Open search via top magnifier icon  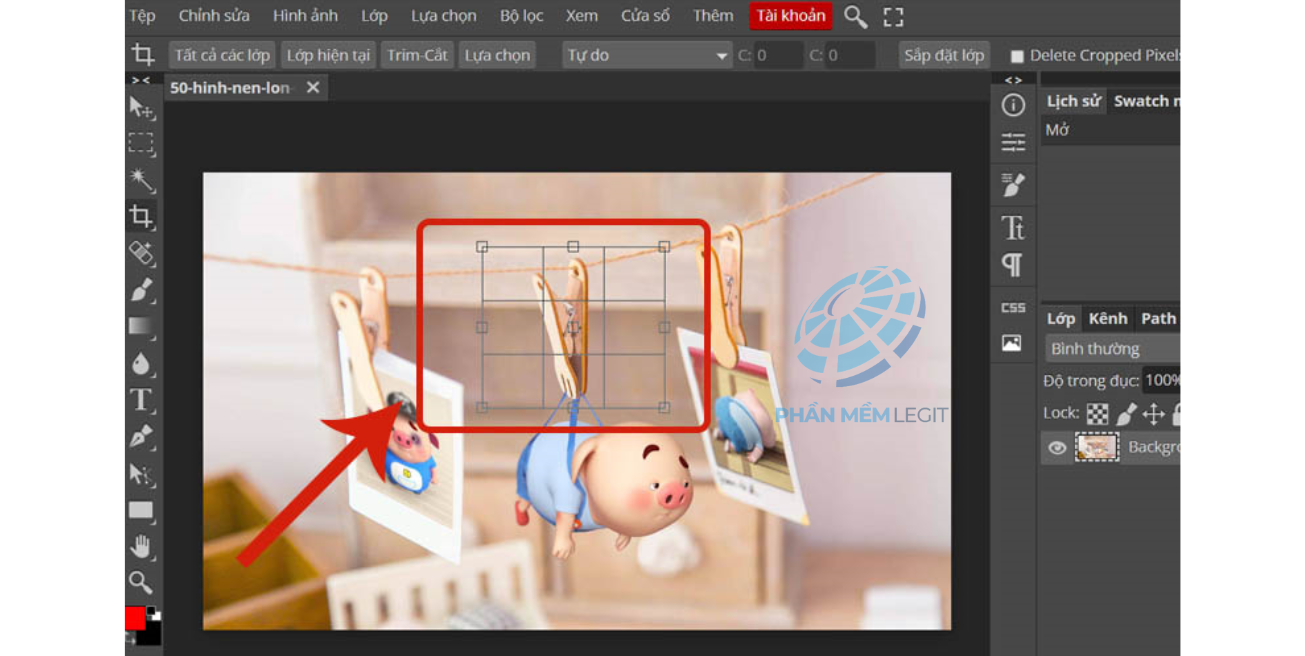click(855, 16)
